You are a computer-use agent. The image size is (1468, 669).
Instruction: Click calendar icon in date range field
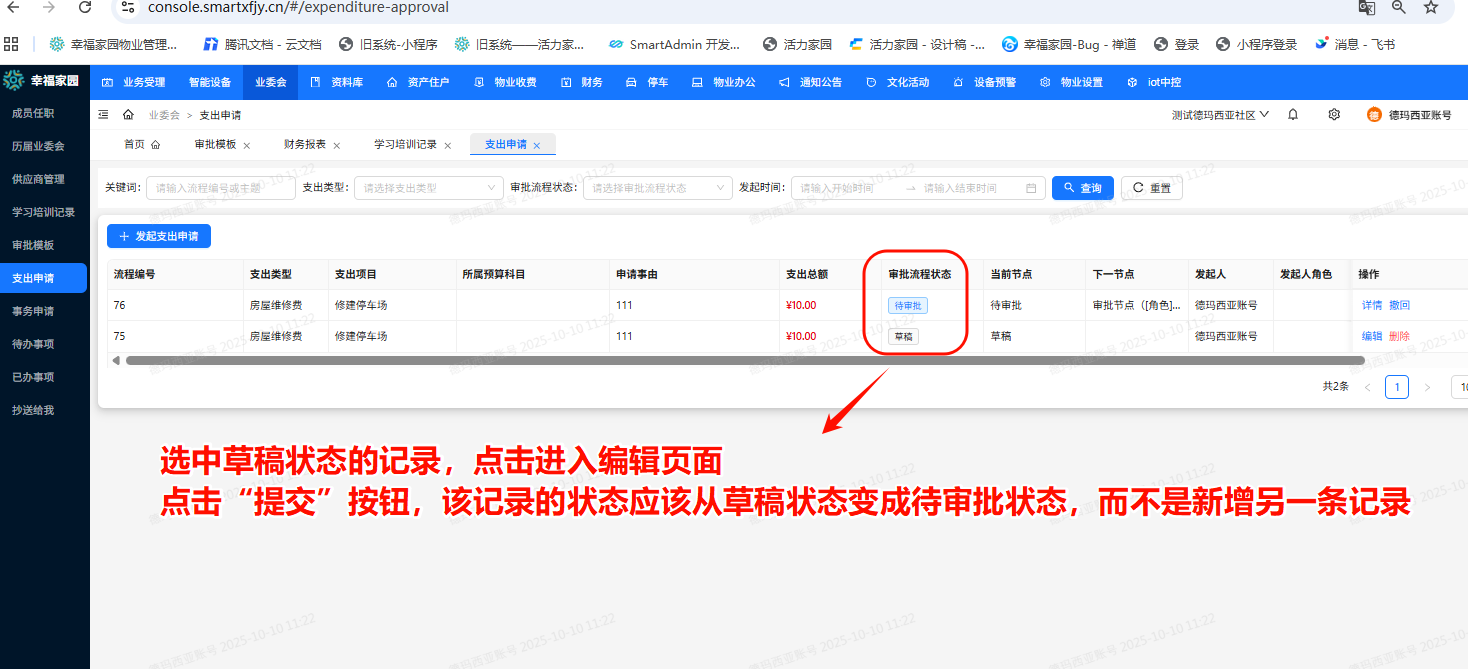pos(1031,188)
